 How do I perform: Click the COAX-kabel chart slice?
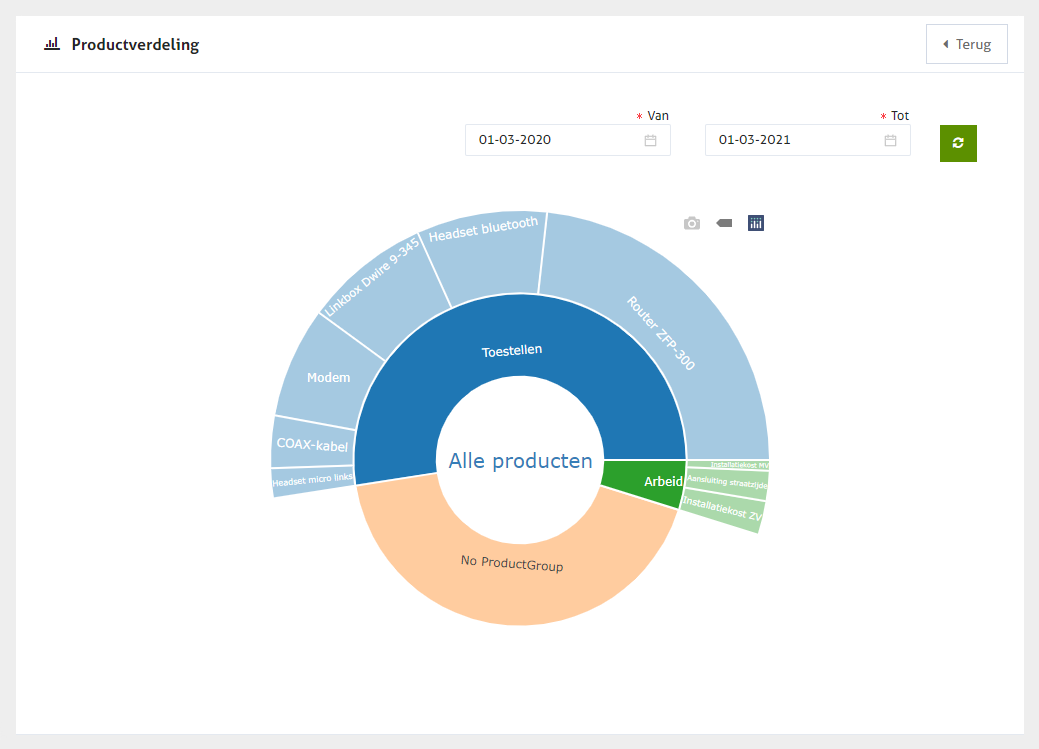(x=312, y=445)
